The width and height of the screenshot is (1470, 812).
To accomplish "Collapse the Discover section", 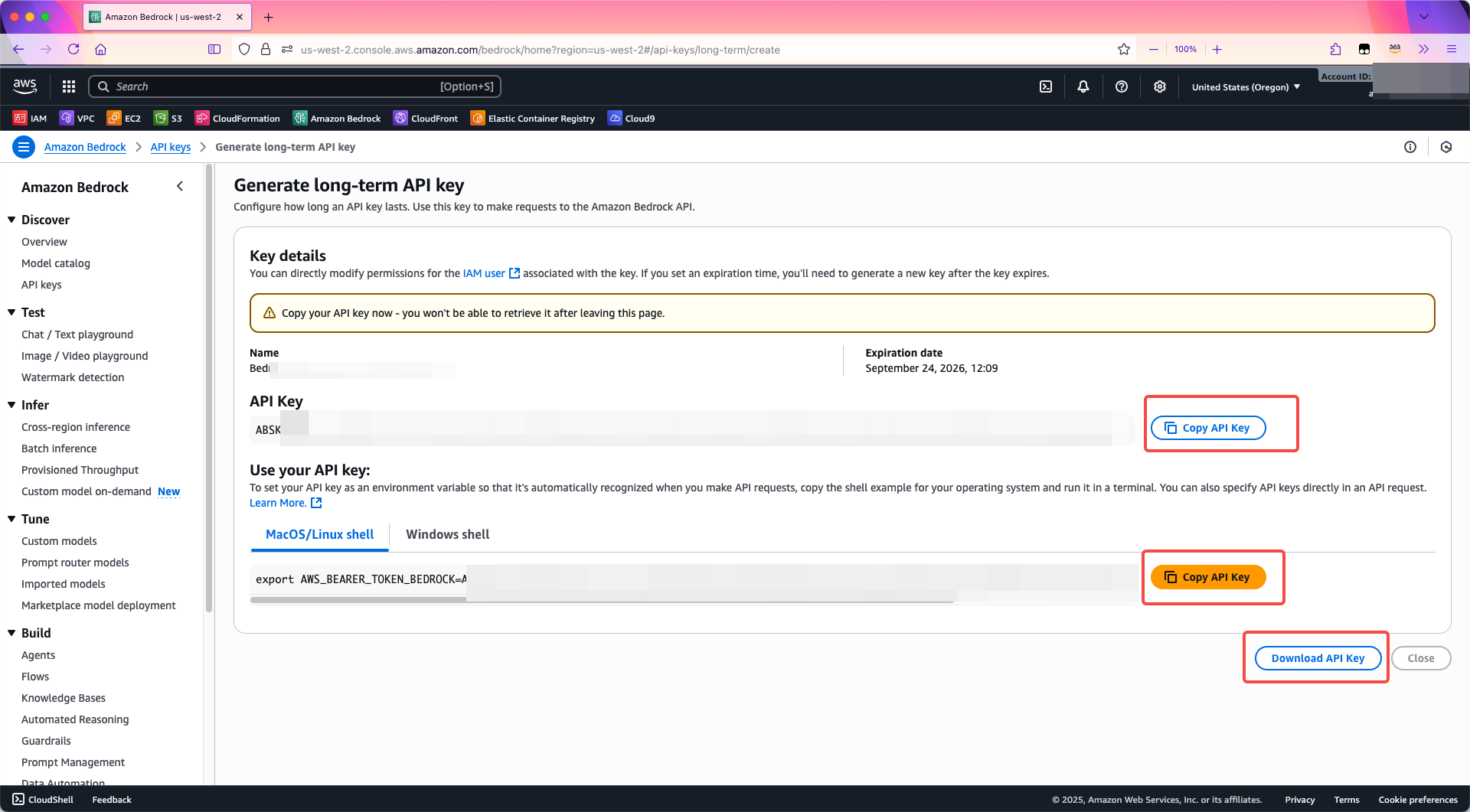I will [x=12, y=220].
